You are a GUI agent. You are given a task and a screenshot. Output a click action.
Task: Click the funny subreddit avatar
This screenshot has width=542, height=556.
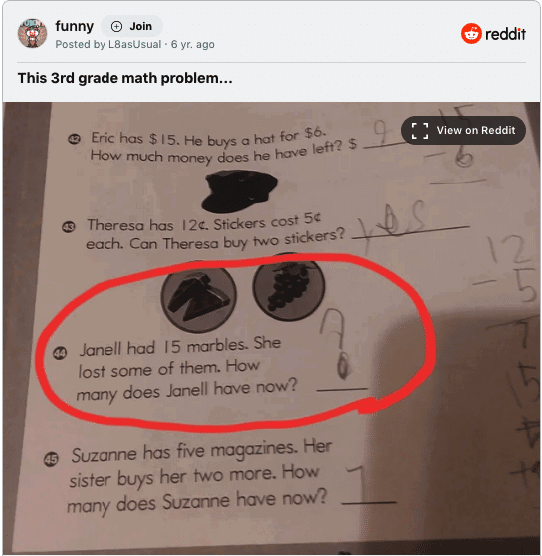click(x=32, y=33)
